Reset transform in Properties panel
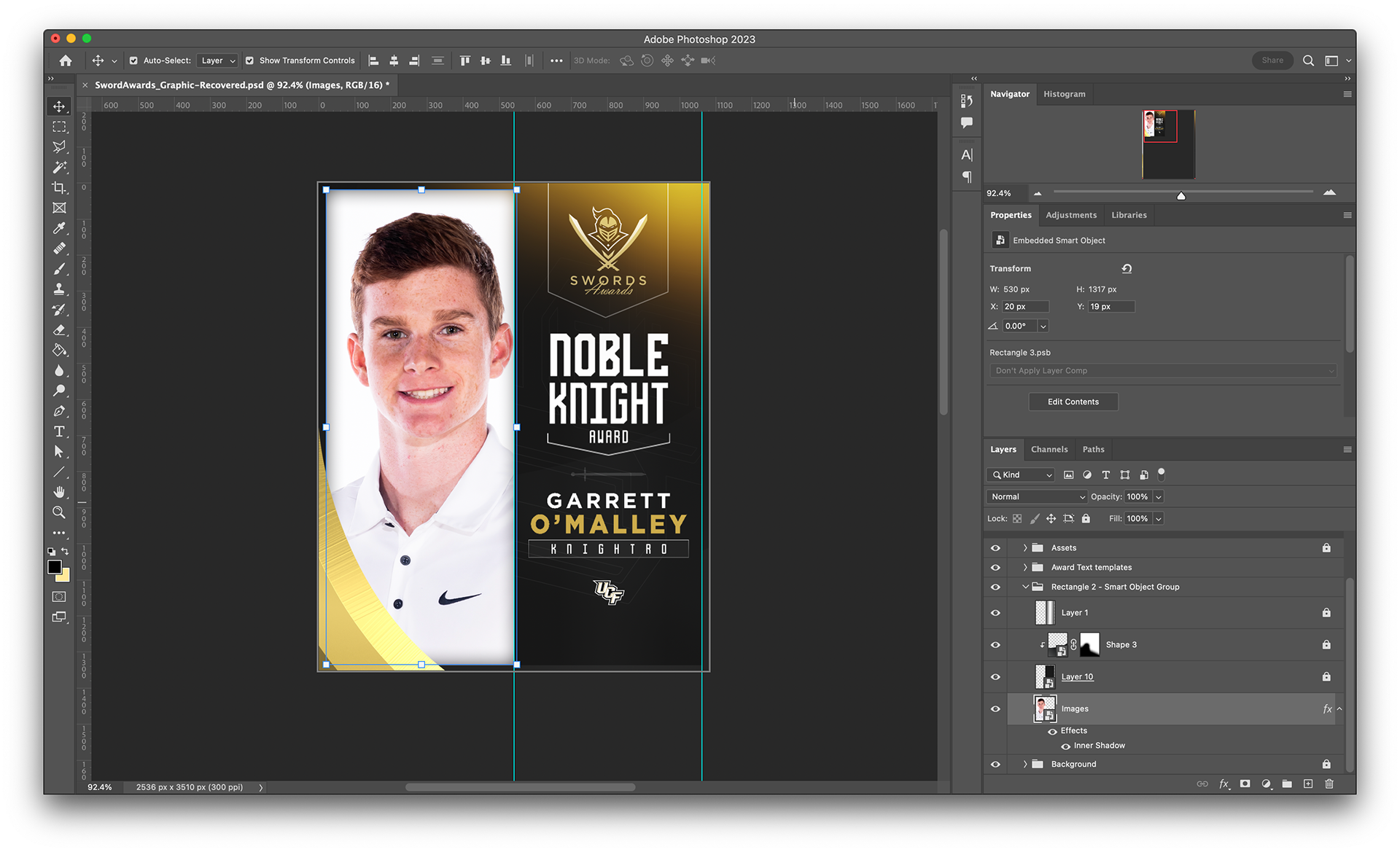 point(1127,268)
